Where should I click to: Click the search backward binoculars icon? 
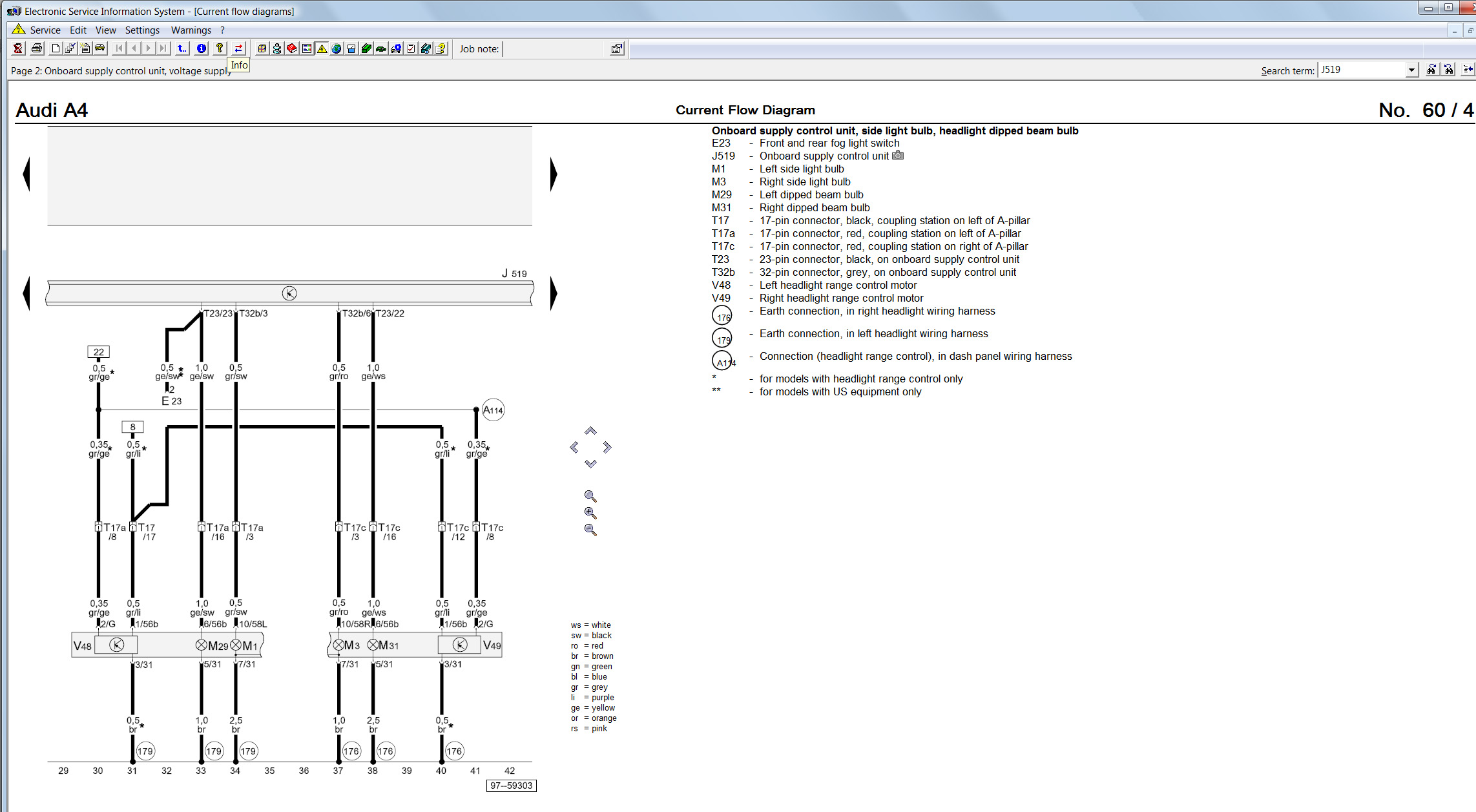point(1449,70)
